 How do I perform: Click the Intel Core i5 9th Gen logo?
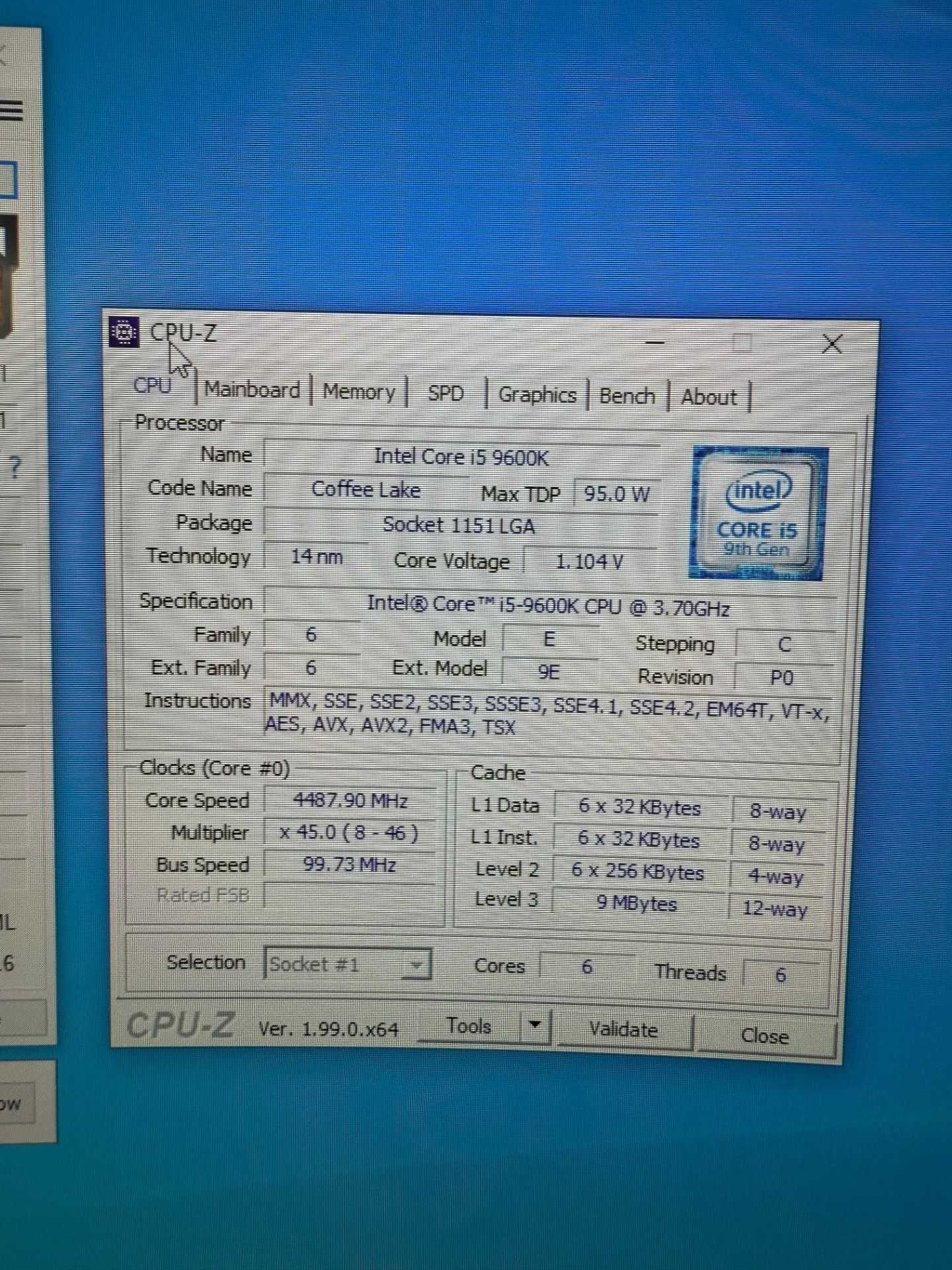(758, 513)
